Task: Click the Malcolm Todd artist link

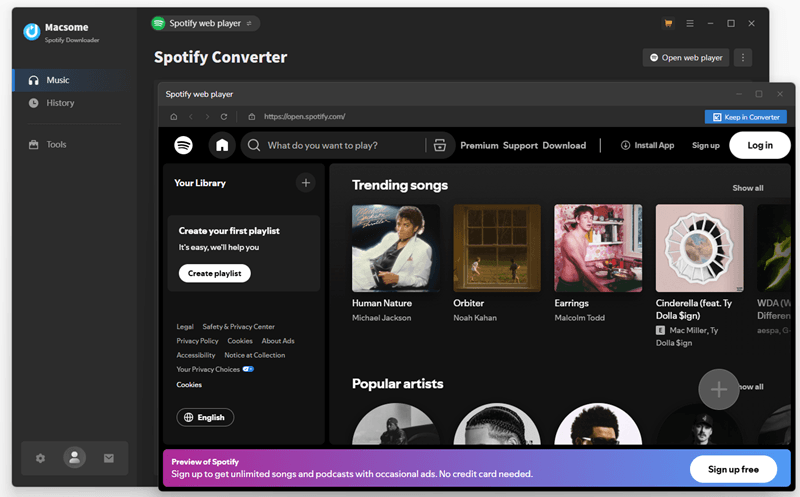Action: [580, 318]
